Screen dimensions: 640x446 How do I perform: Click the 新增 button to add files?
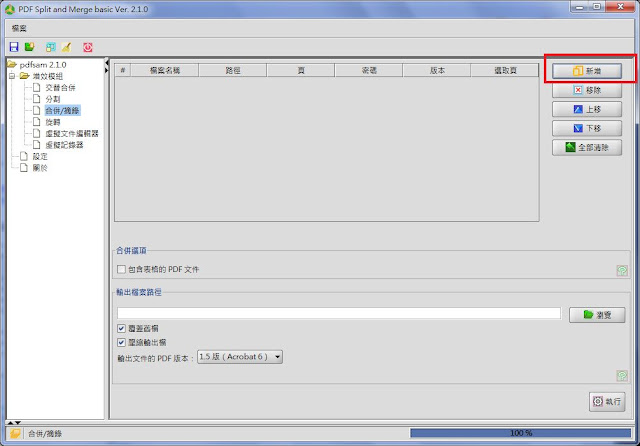[587, 71]
